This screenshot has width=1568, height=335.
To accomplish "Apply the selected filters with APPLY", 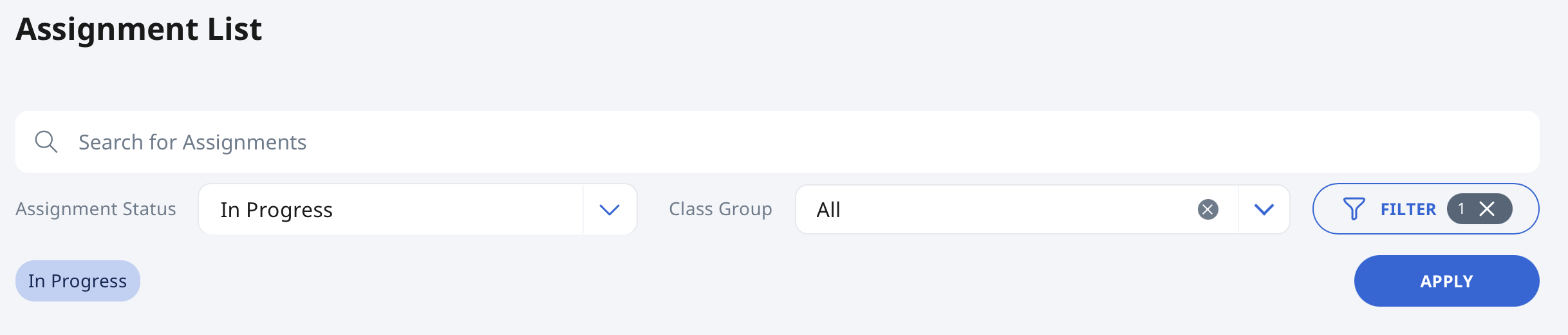I will tap(1446, 281).
